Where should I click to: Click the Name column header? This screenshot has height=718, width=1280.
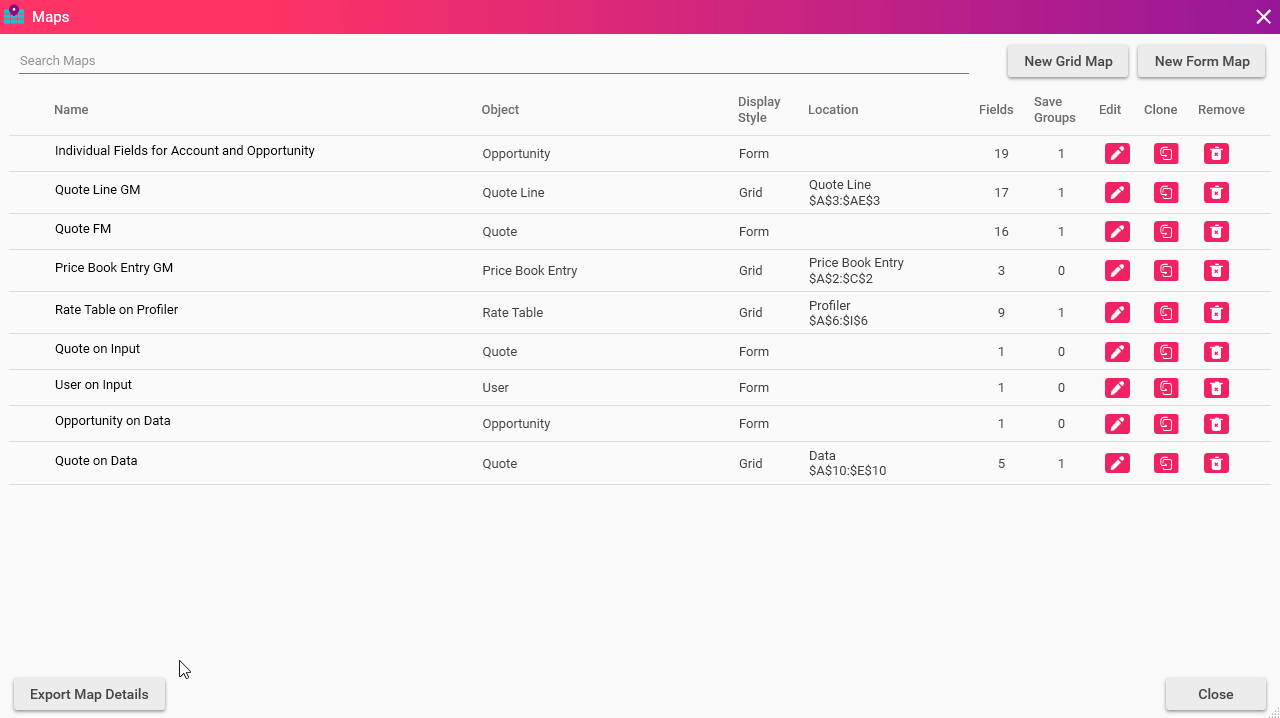coord(71,110)
